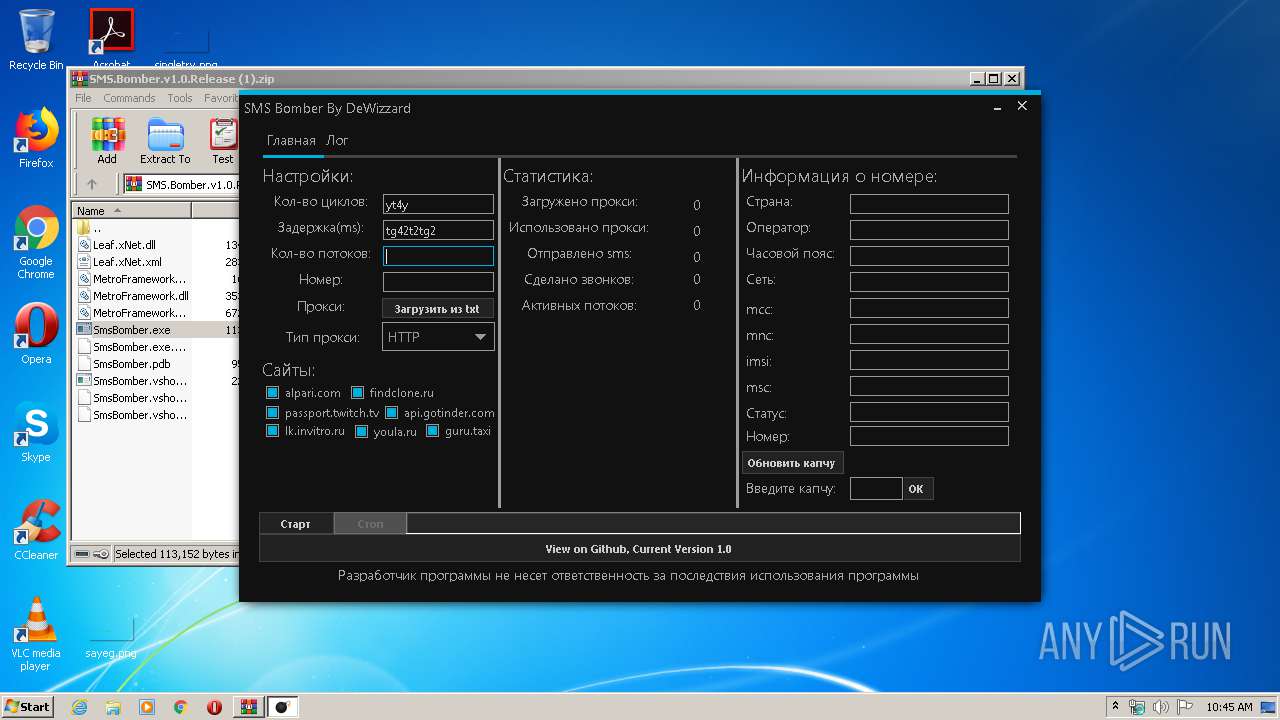Launch VLC media player shortcut
The image size is (1280, 720).
pyautogui.click(x=36, y=634)
